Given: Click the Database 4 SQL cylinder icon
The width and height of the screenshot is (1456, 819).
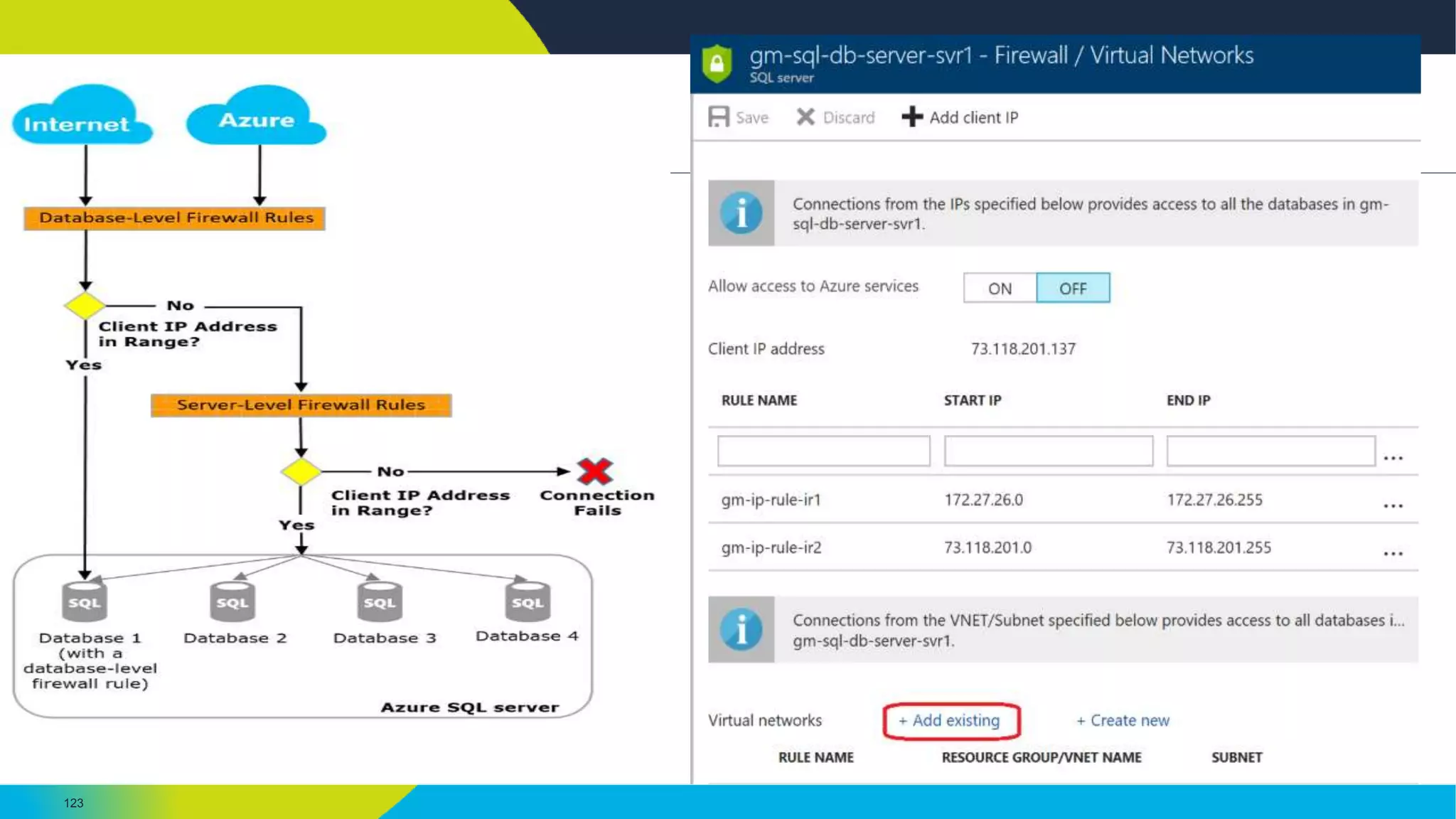Looking at the screenshot, I should (x=528, y=601).
